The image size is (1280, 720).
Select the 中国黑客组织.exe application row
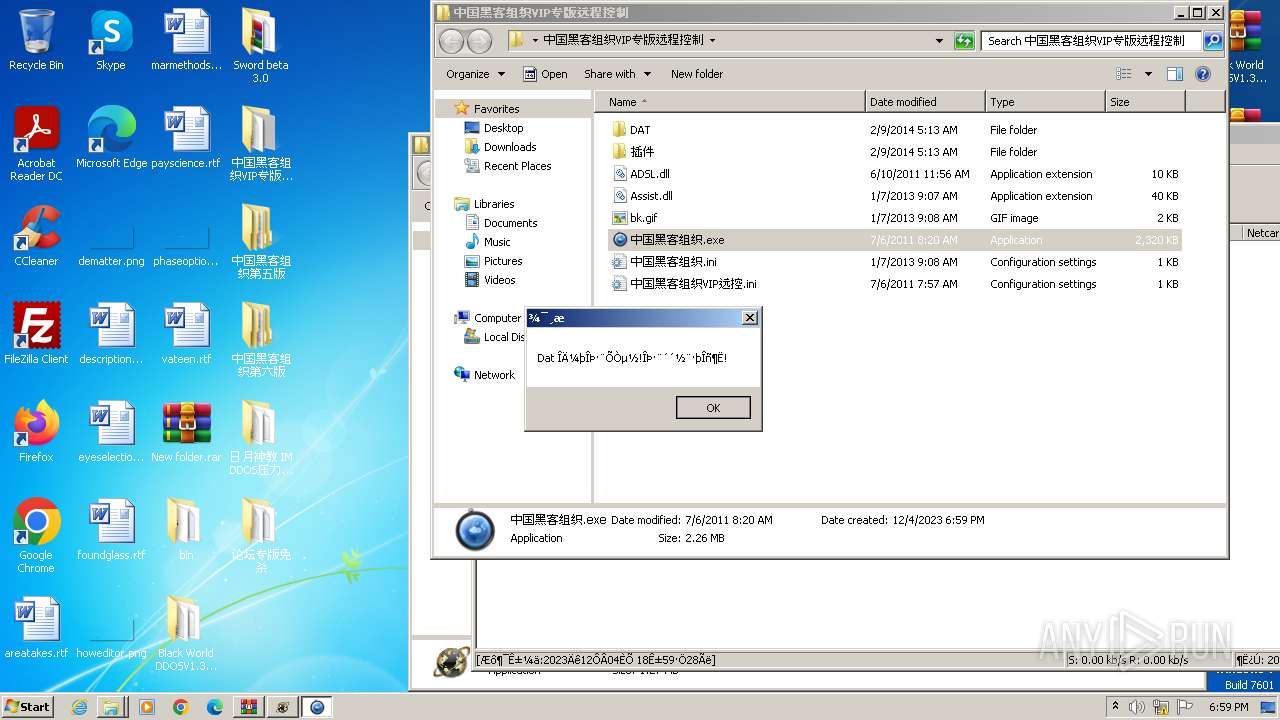895,240
